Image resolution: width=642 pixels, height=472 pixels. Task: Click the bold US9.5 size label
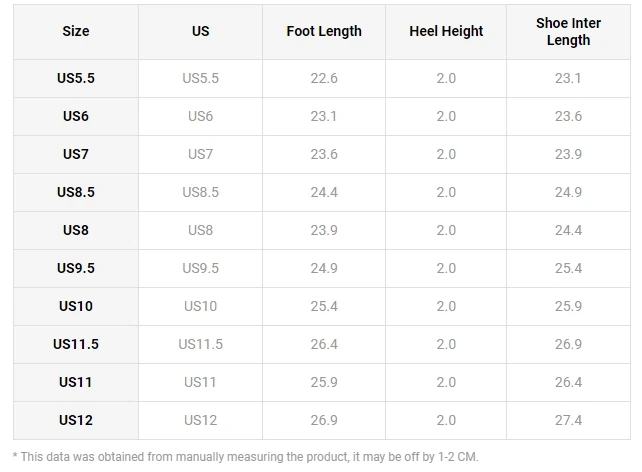click(x=76, y=269)
